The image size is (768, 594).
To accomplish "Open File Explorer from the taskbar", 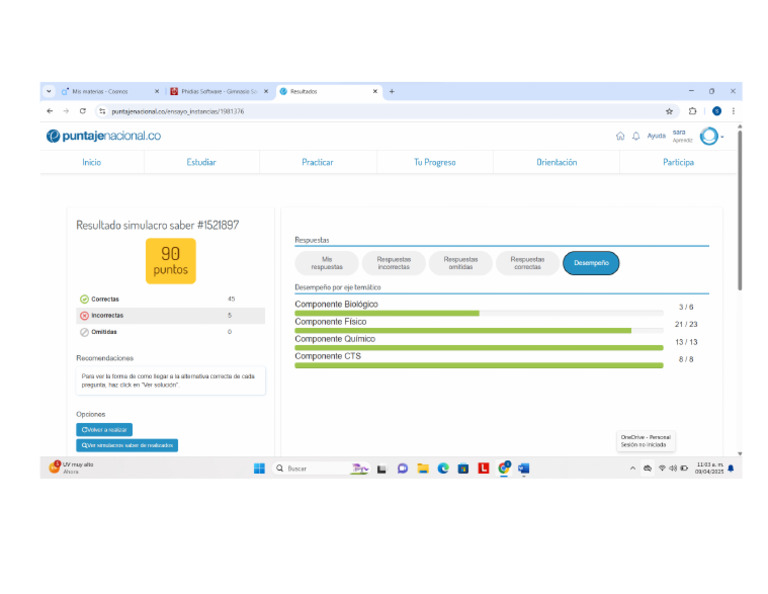I will pos(423,468).
